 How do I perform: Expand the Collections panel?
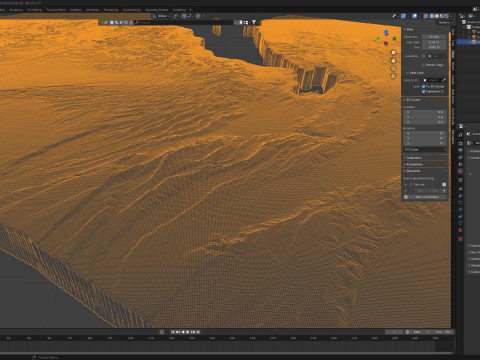(x=413, y=158)
